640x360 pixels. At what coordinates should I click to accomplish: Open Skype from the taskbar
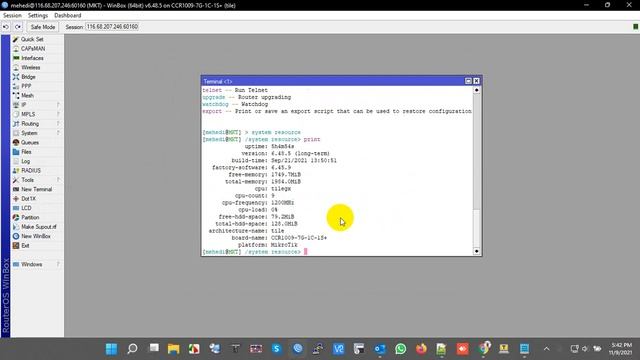(277, 349)
